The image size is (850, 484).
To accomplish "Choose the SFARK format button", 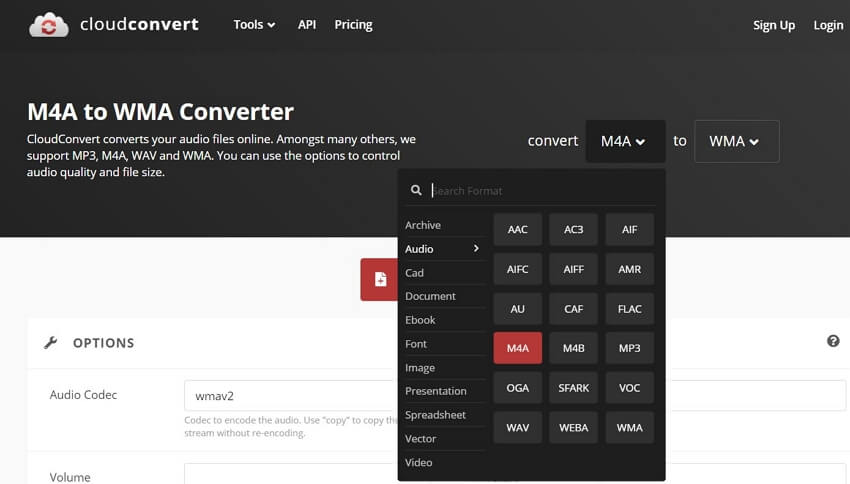I will (574, 388).
